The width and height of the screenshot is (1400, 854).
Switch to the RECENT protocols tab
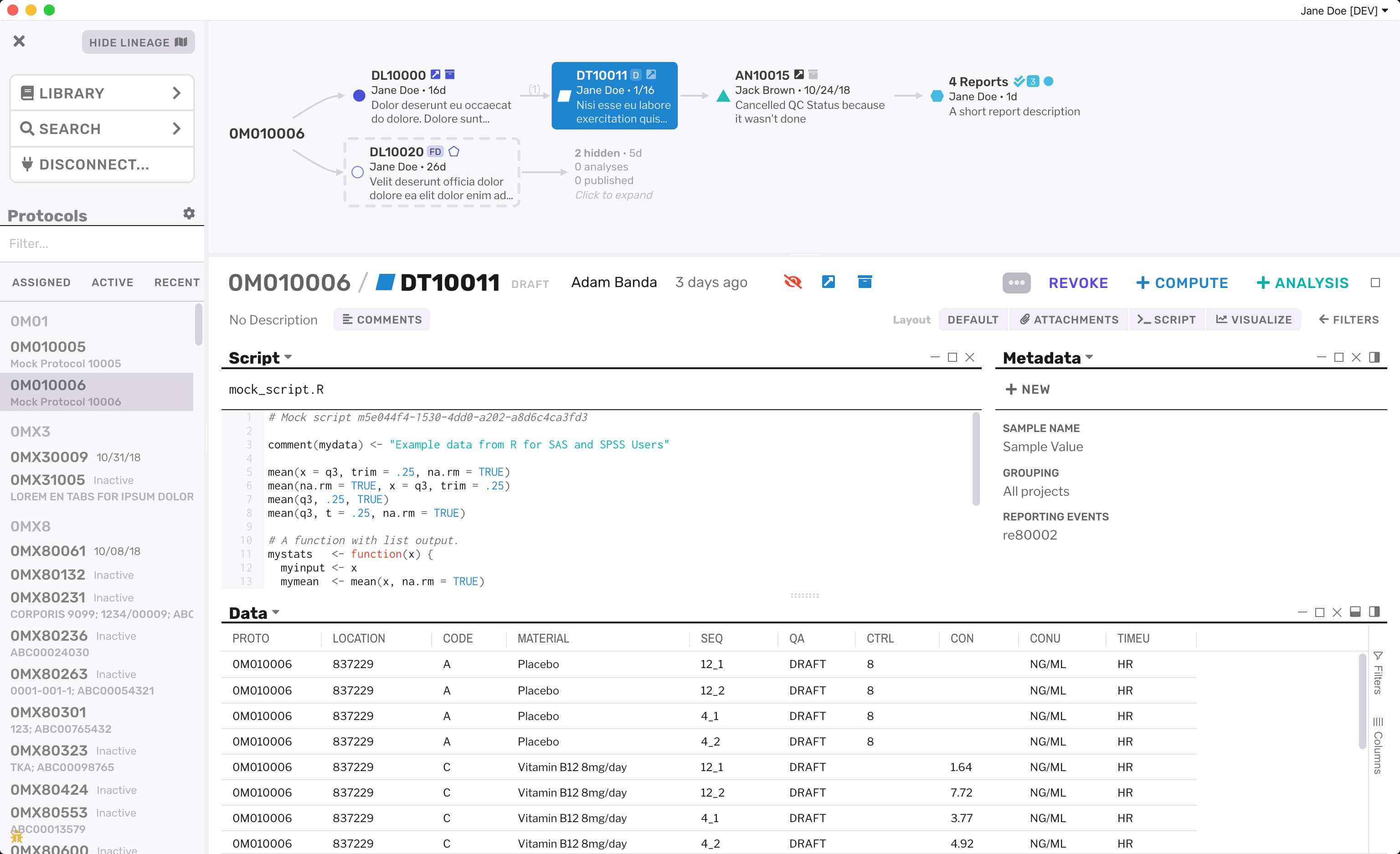[x=177, y=283]
